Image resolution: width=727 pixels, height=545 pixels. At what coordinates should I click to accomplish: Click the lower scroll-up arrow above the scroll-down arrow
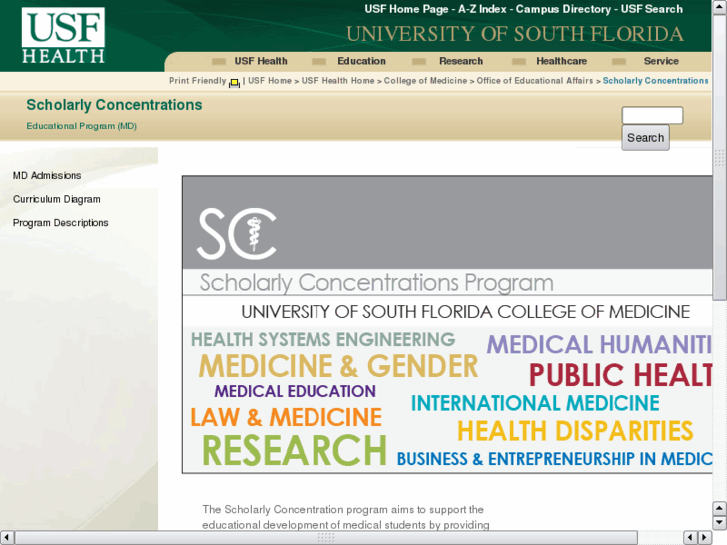(x=719, y=508)
